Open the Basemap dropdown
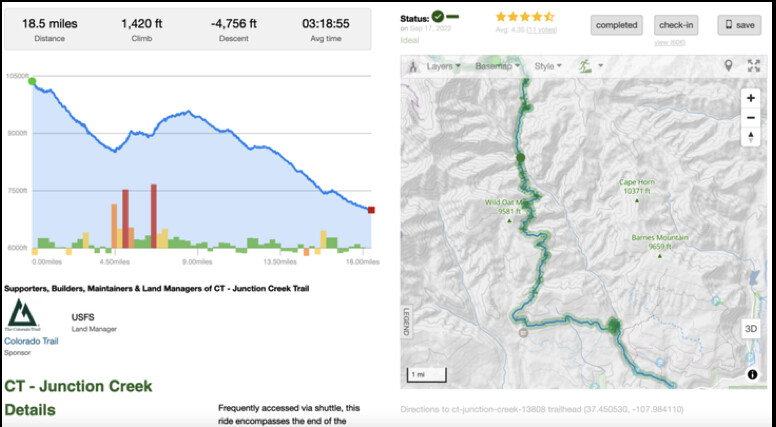The height and width of the screenshot is (427, 776). 496,66
